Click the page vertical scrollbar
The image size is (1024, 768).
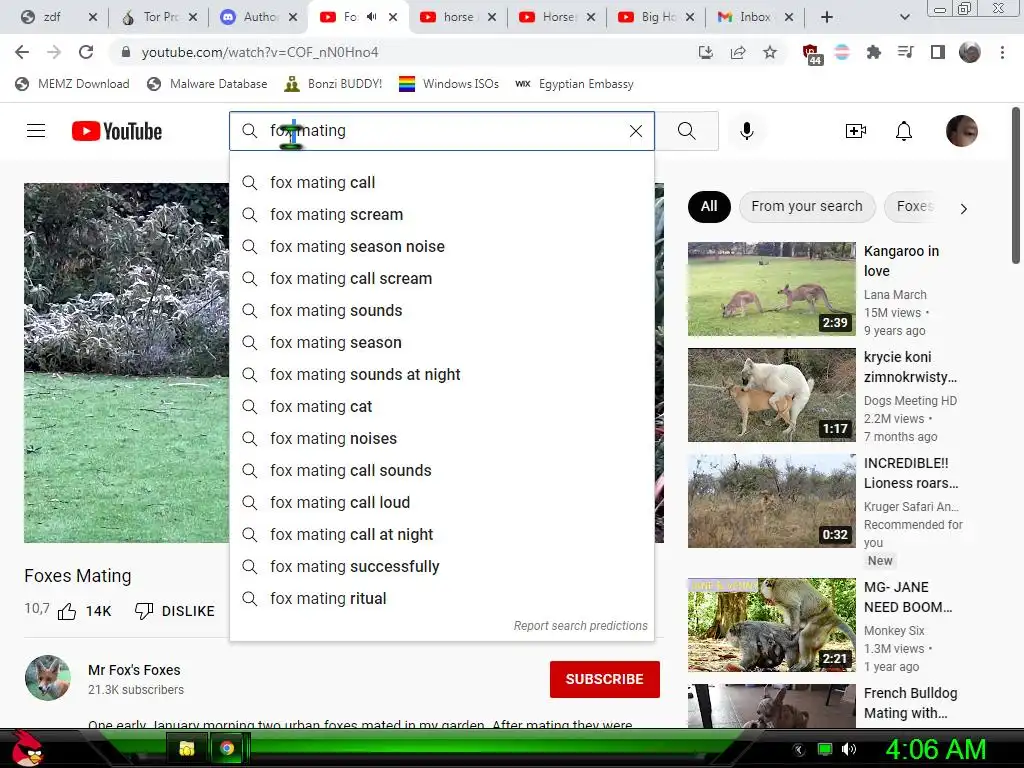point(1016,186)
